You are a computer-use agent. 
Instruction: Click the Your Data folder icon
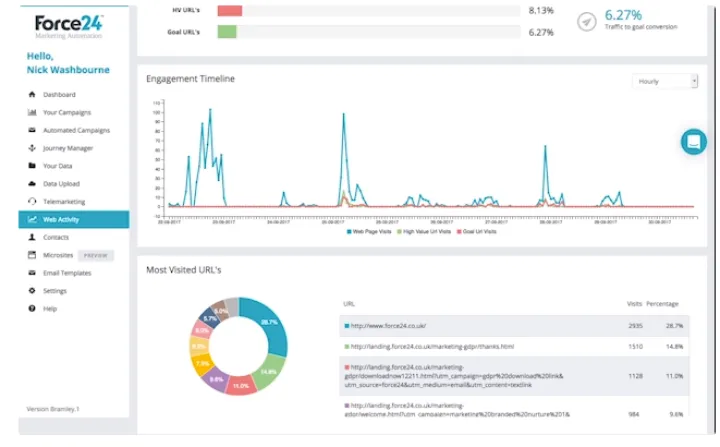[x=33, y=166]
